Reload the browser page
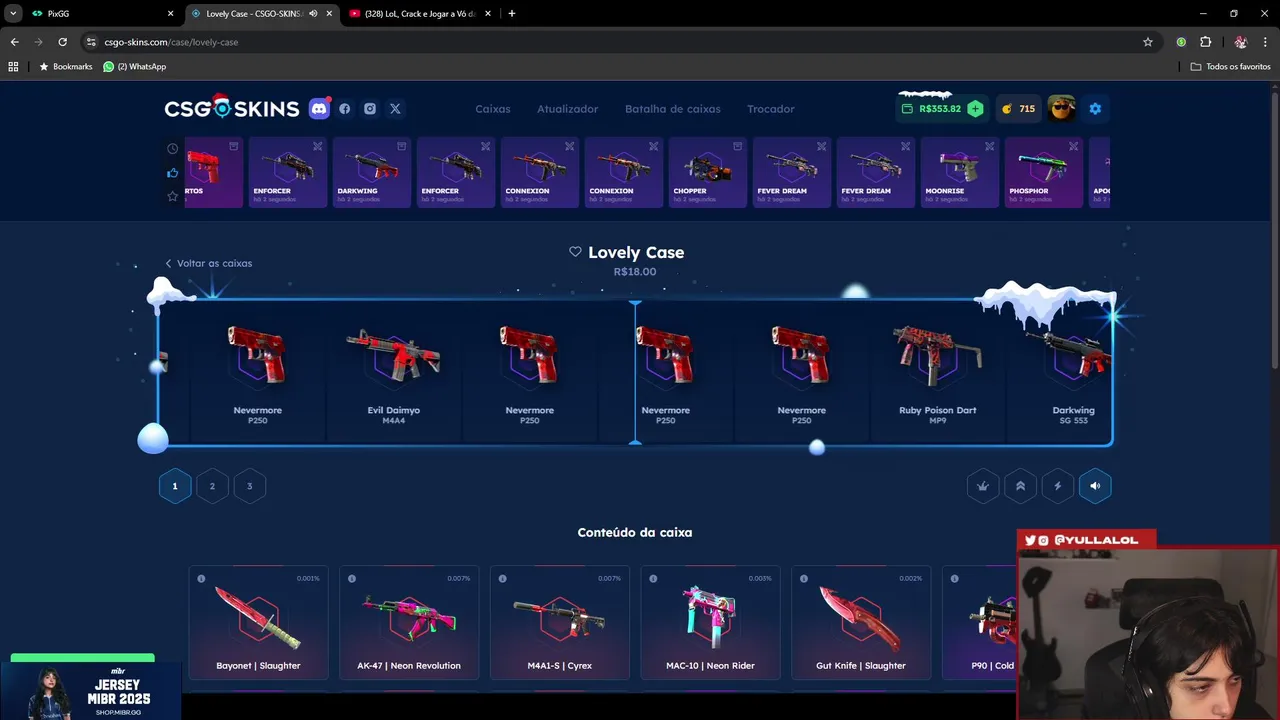This screenshot has width=1280, height=720. 62,42
